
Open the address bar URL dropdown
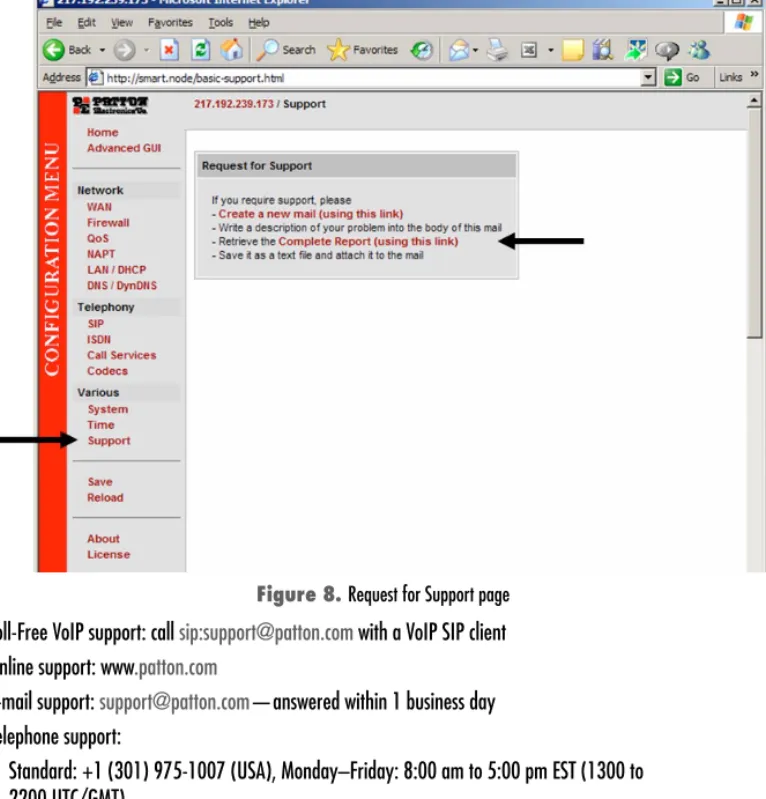pos(648,77)
